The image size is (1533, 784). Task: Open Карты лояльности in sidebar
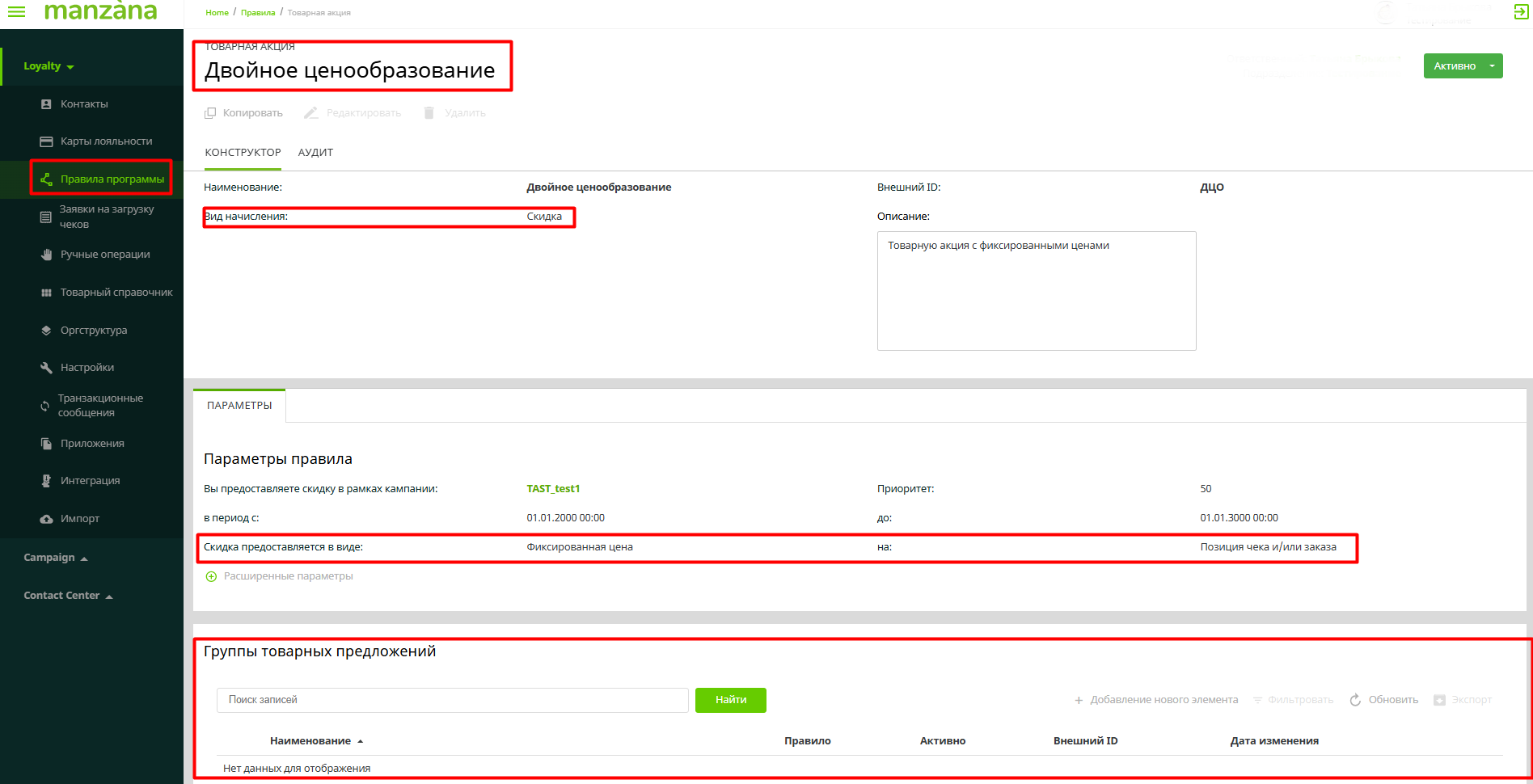coord(106,141)
